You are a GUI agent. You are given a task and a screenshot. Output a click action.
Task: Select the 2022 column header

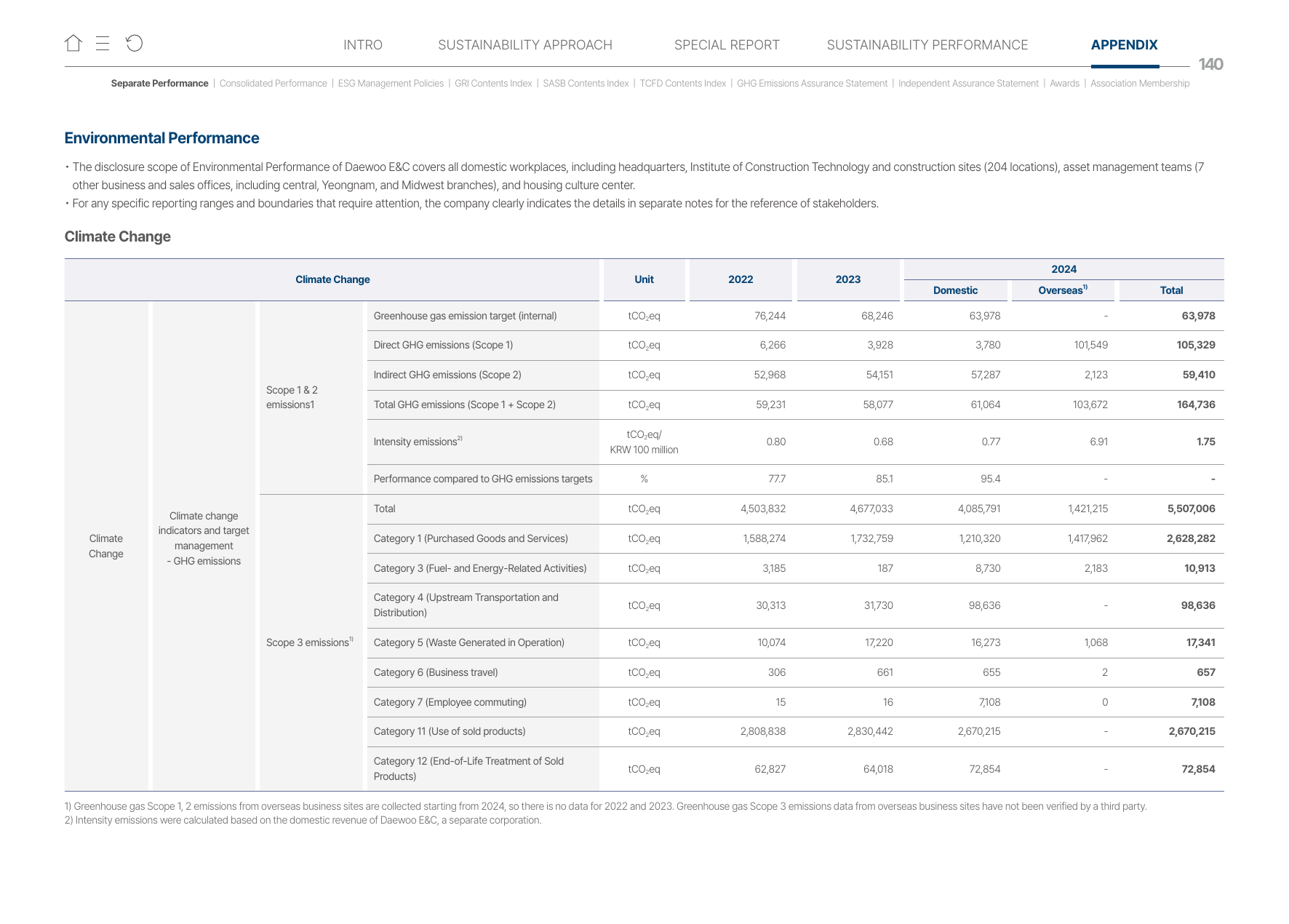[741, 279]
